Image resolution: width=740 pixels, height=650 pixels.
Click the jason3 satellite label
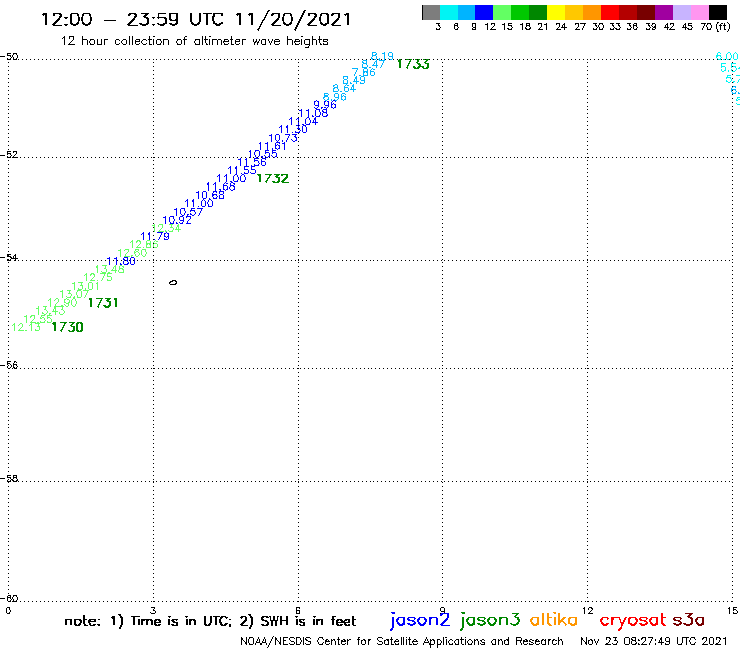click(x=490, y=620)
